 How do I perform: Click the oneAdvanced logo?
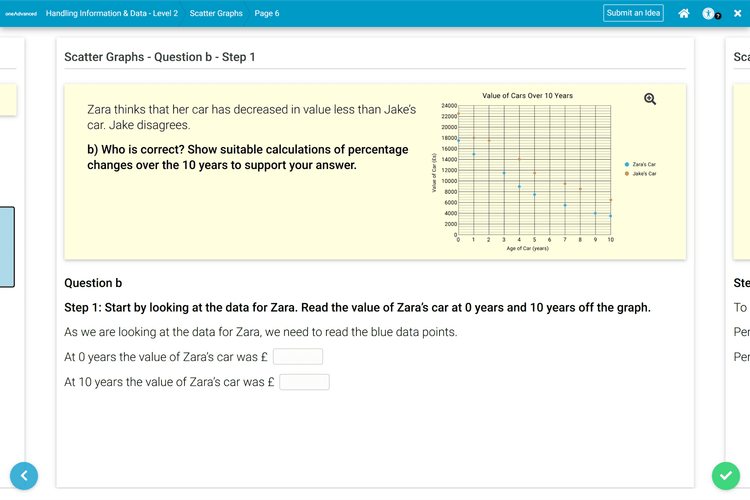point(20,14)
